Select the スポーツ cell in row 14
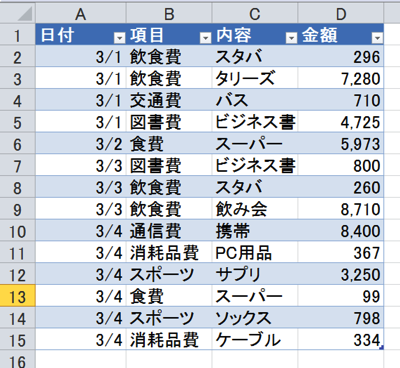This screenshot has height=368, width=400. [169, 318]
